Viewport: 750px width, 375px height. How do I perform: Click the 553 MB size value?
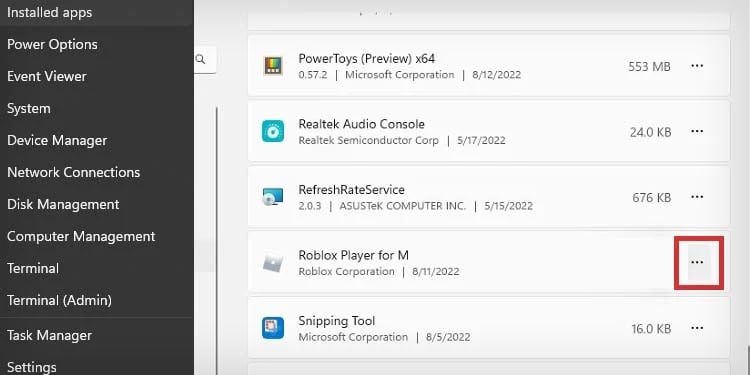point(649,66)
